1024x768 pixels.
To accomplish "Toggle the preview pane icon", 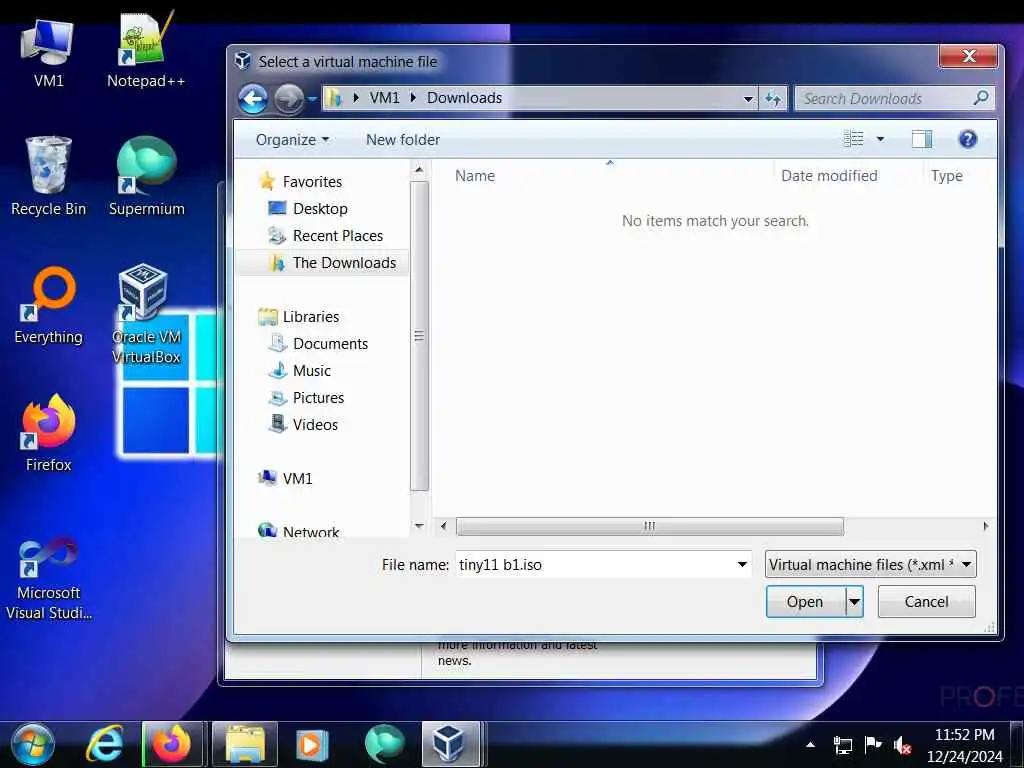I will [x=921, y=138].
